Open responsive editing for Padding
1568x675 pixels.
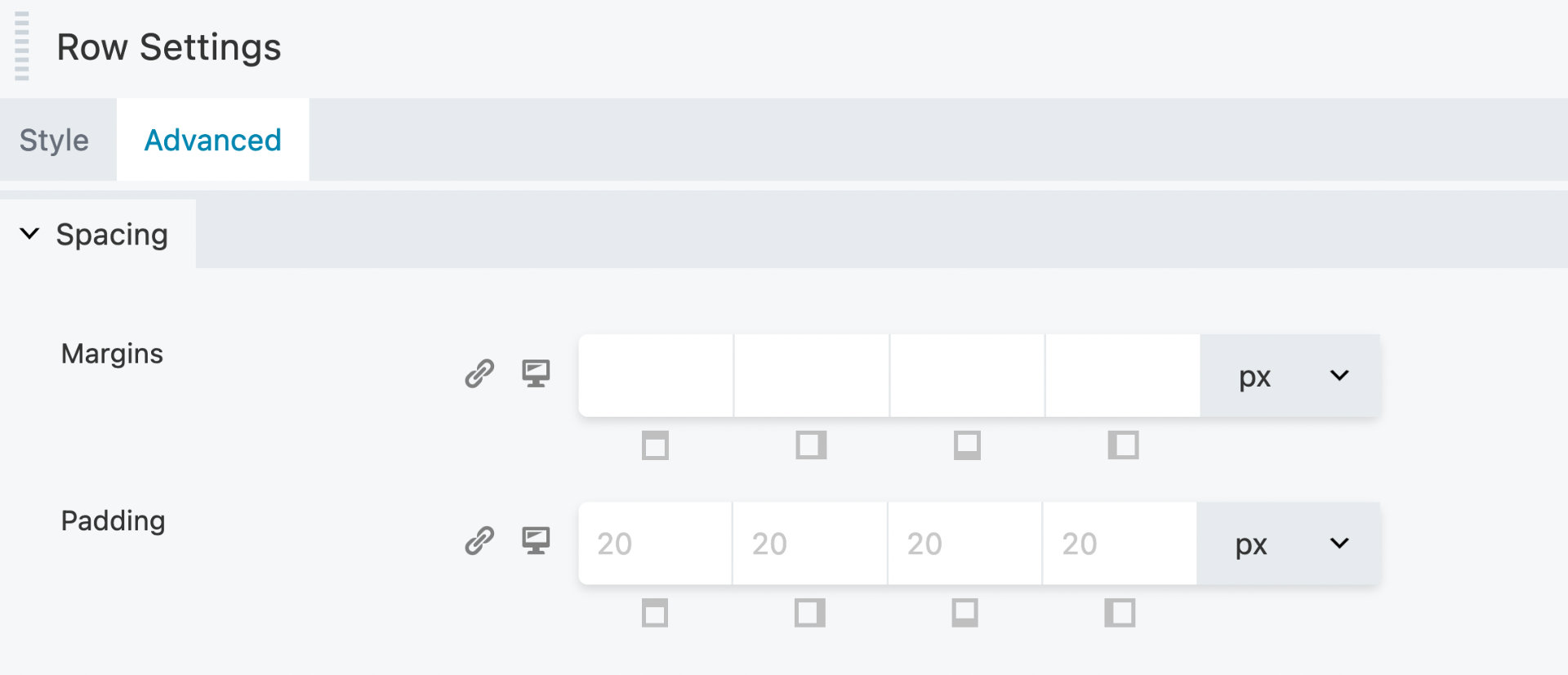[x=536, y=541]
